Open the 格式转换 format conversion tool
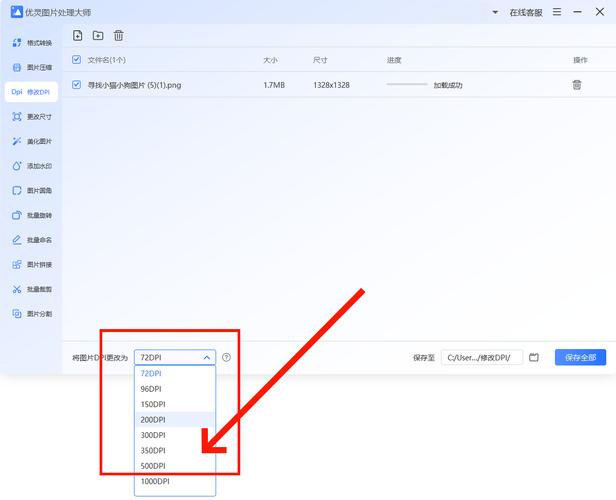Screen dimensions: 616x500 pyautogui.click(x=31, y=43)
